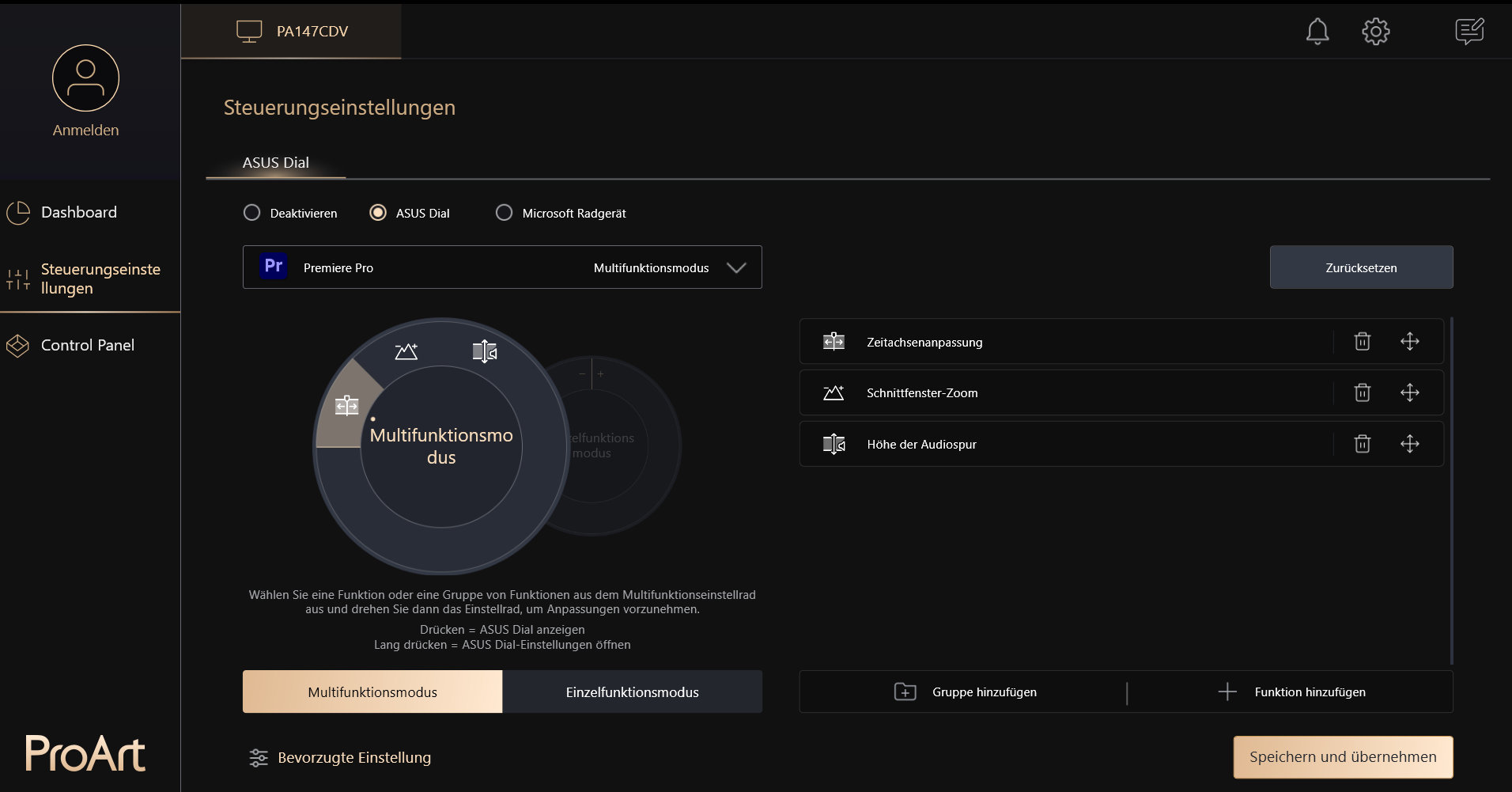Open the settings gear
This screenshot has height=792, width=1512.
pos(1376,32)
